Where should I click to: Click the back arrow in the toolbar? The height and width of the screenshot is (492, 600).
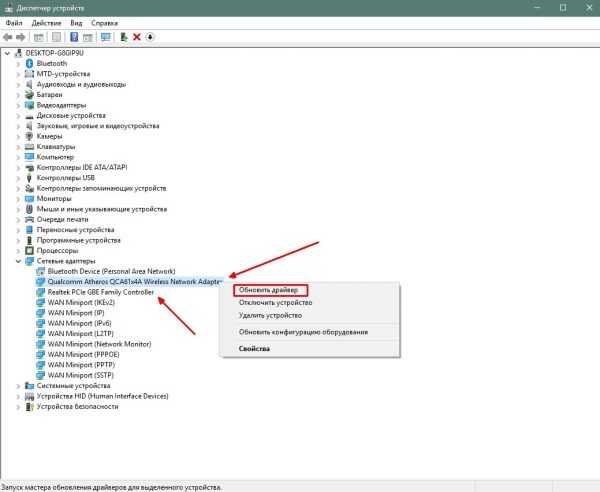click(x=7, y=37)
